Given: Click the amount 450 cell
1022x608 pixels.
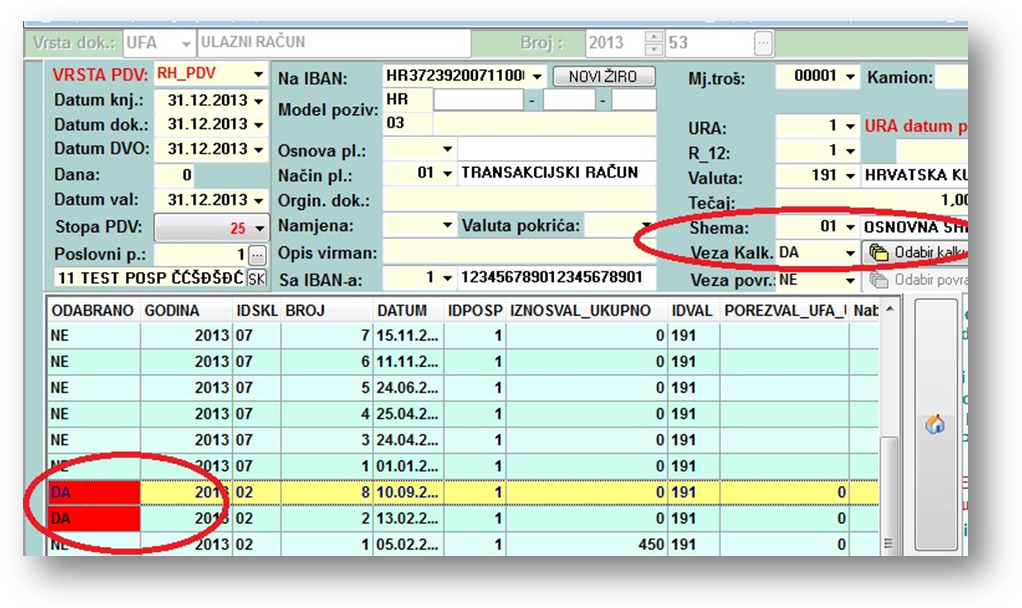Looking at the screenshot, I should coord(587,544).
